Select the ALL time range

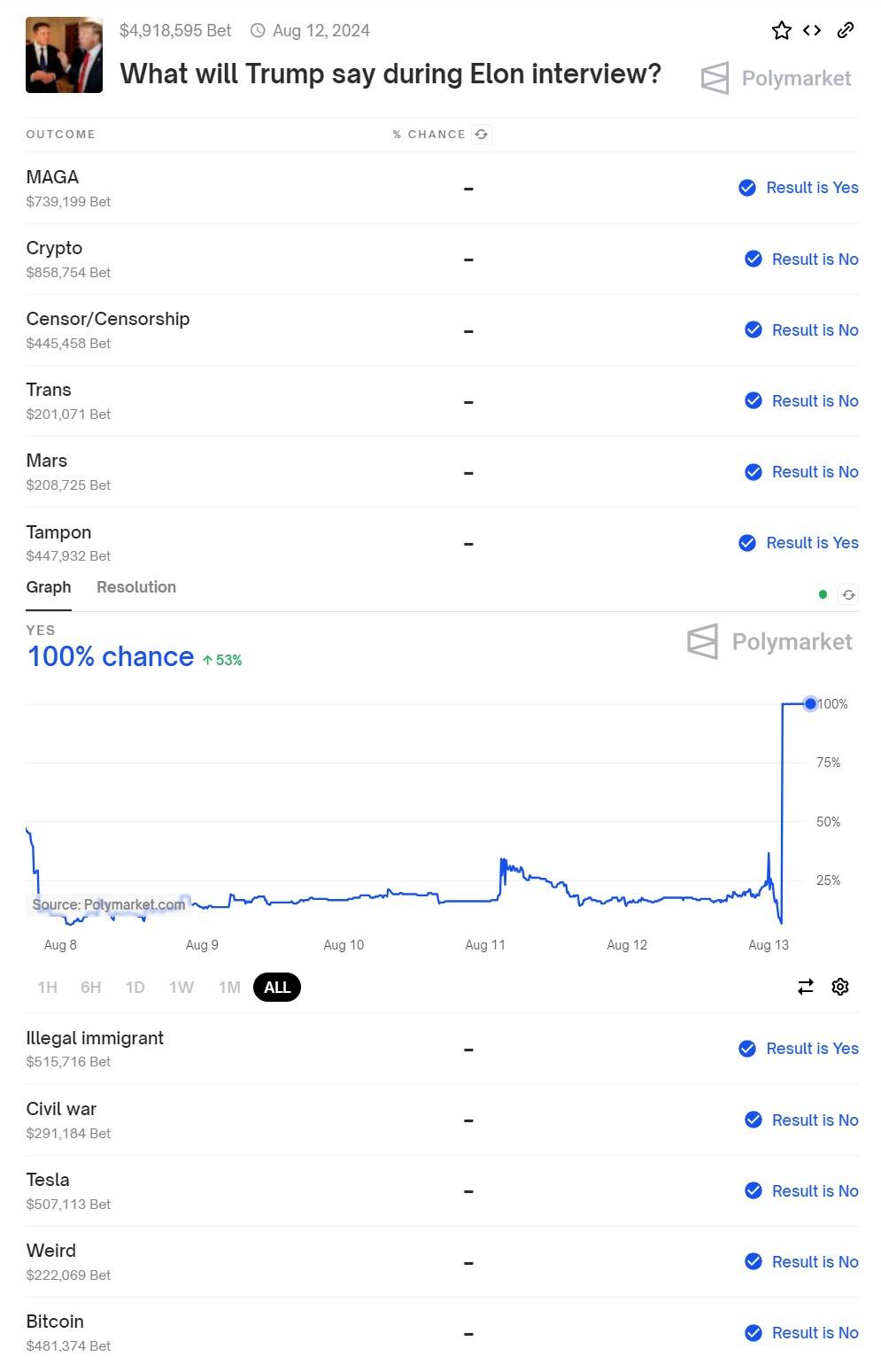(x=277, y=988)
